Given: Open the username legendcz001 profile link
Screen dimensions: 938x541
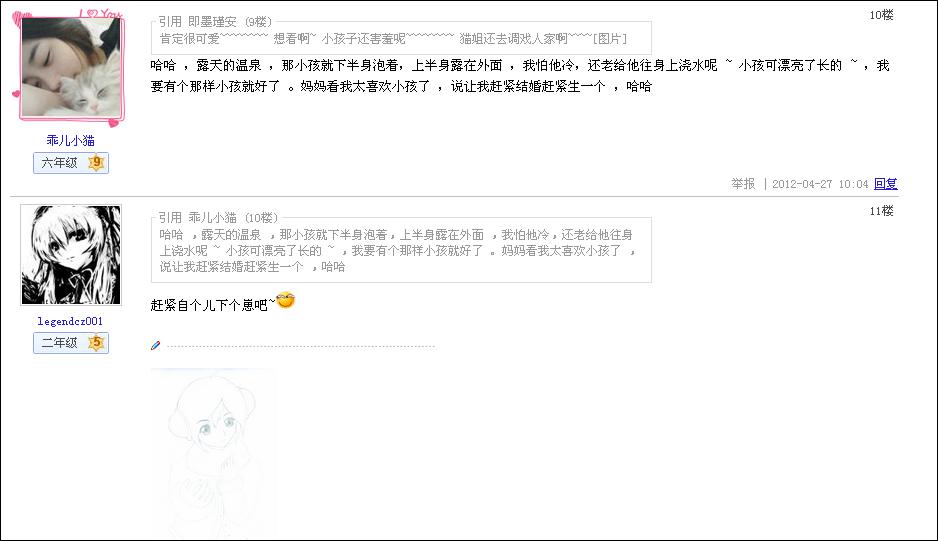Looking at the screenshot, I should (70, 321).
